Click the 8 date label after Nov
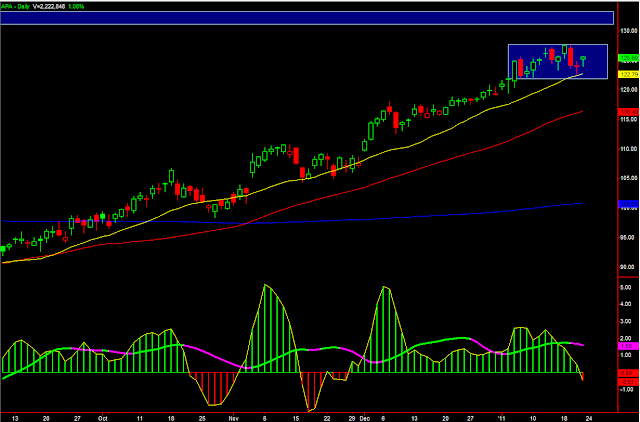640x422 pixels. [264, 418]
